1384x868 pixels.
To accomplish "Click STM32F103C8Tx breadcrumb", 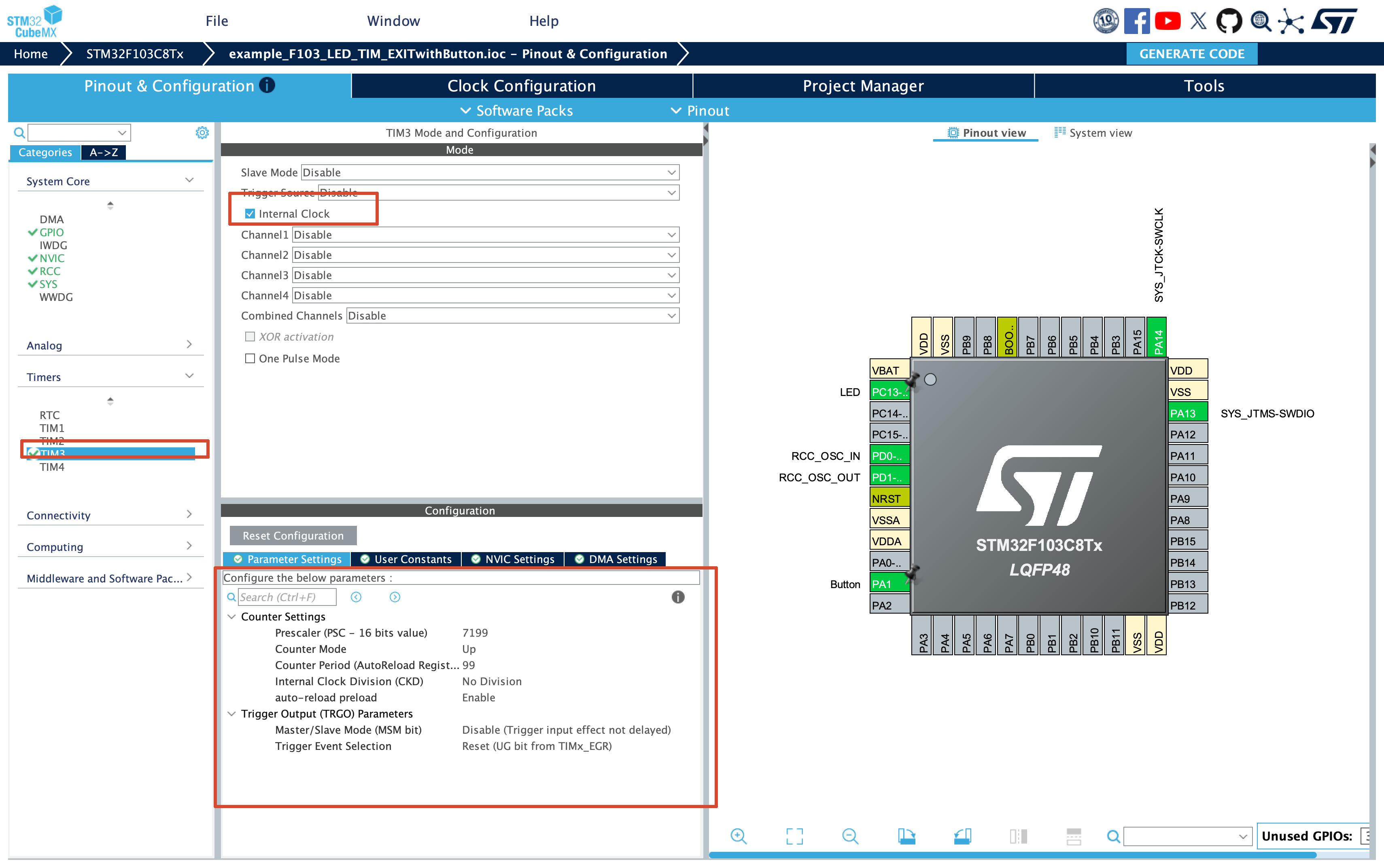I will (134, 53).
